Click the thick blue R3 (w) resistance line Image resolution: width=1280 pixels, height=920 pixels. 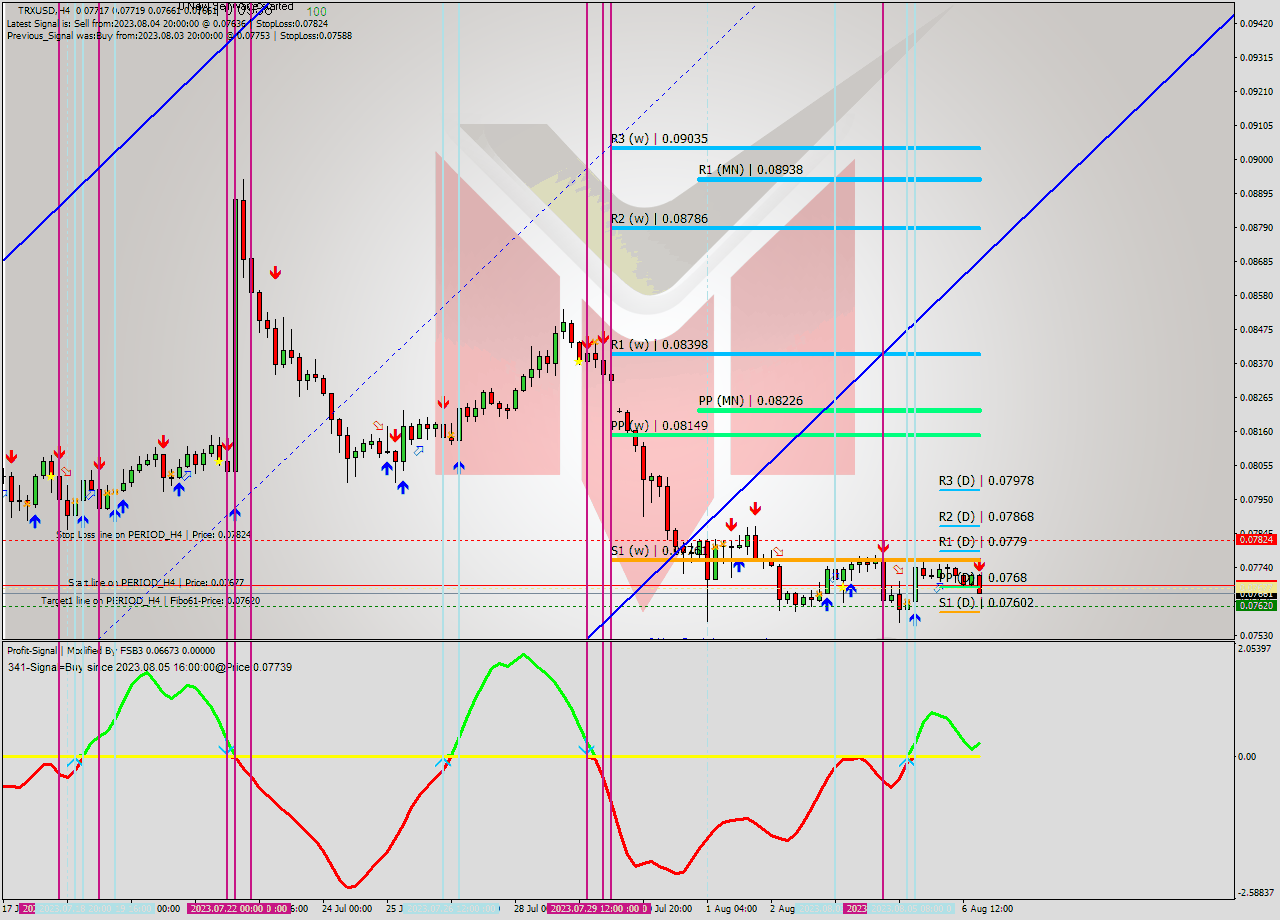tap(795, 148)
